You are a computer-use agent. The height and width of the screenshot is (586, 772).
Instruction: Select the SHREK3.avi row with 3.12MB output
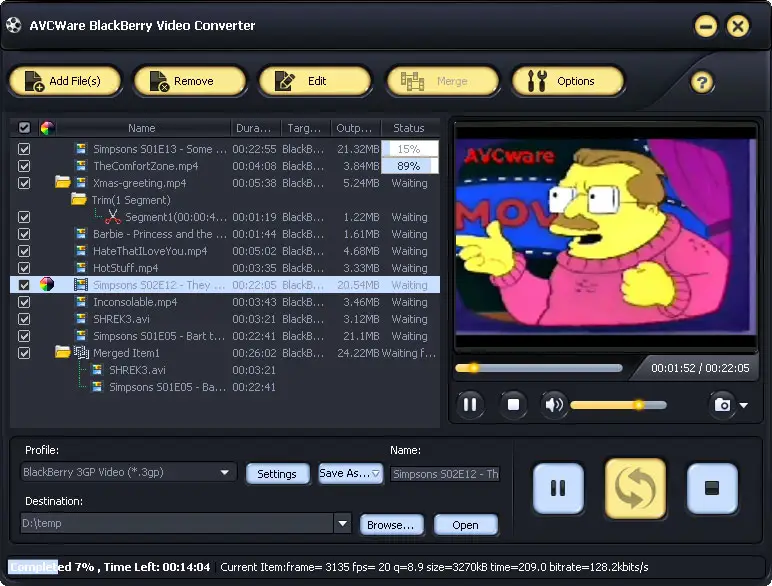click(225, 319)
